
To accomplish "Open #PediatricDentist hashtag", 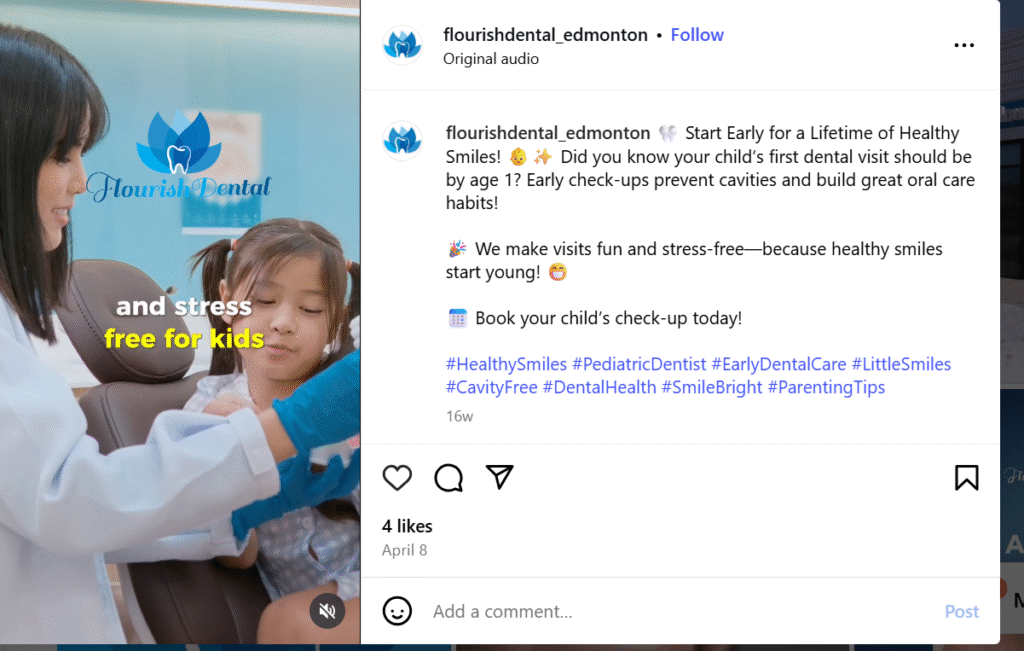I will pyautogui.click(x=639, y=364).
